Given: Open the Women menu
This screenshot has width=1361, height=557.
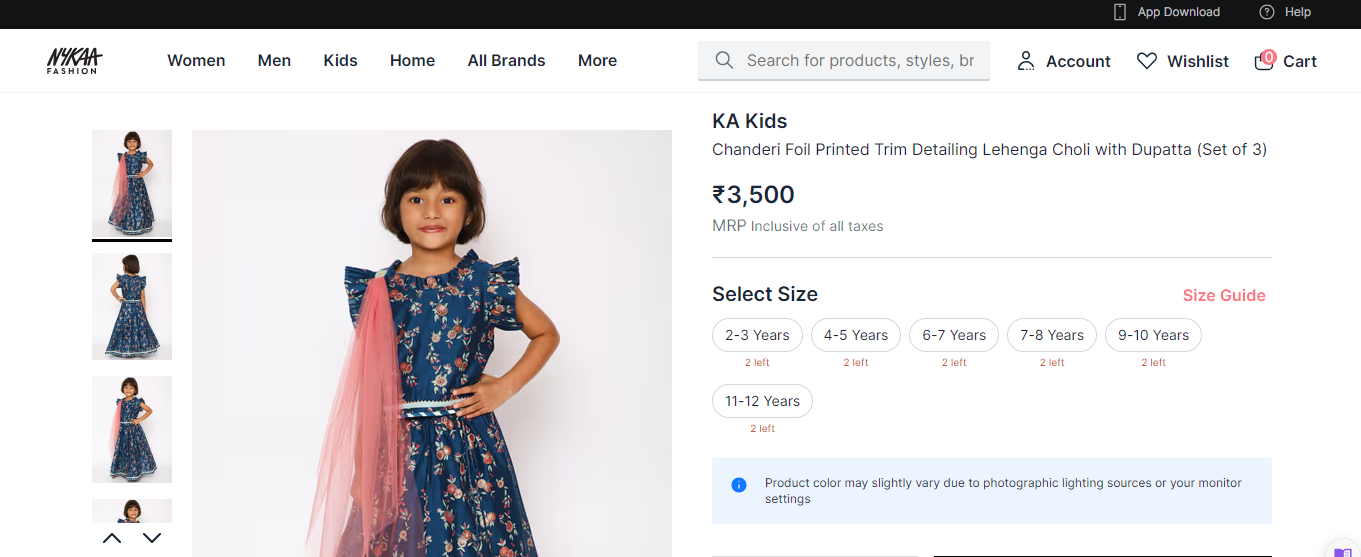Looking at the screenshot, I should (196, 61).
